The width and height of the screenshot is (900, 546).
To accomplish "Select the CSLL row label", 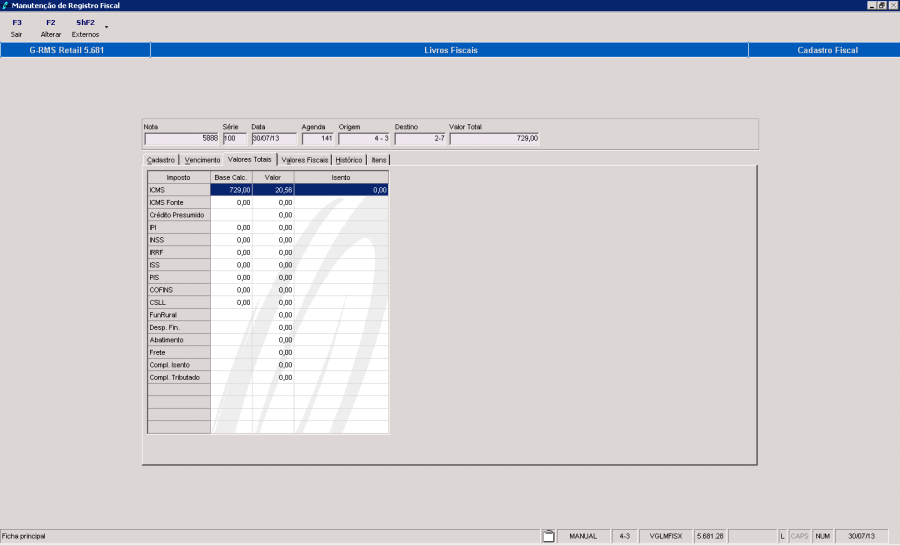I will pos(179,303).
